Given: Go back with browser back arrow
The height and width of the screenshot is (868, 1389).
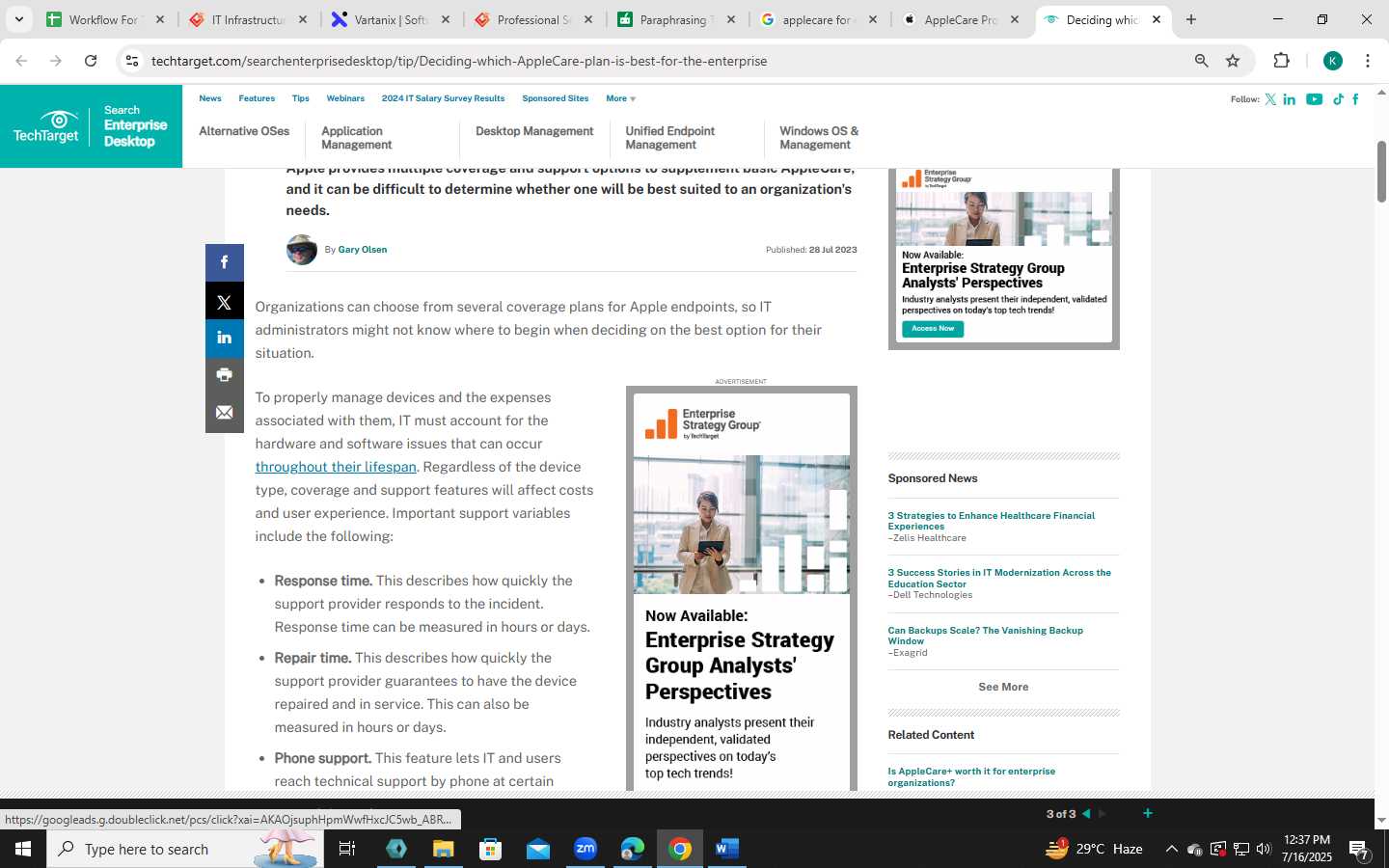Looking at the screenshot, I should tap(21, 61).
